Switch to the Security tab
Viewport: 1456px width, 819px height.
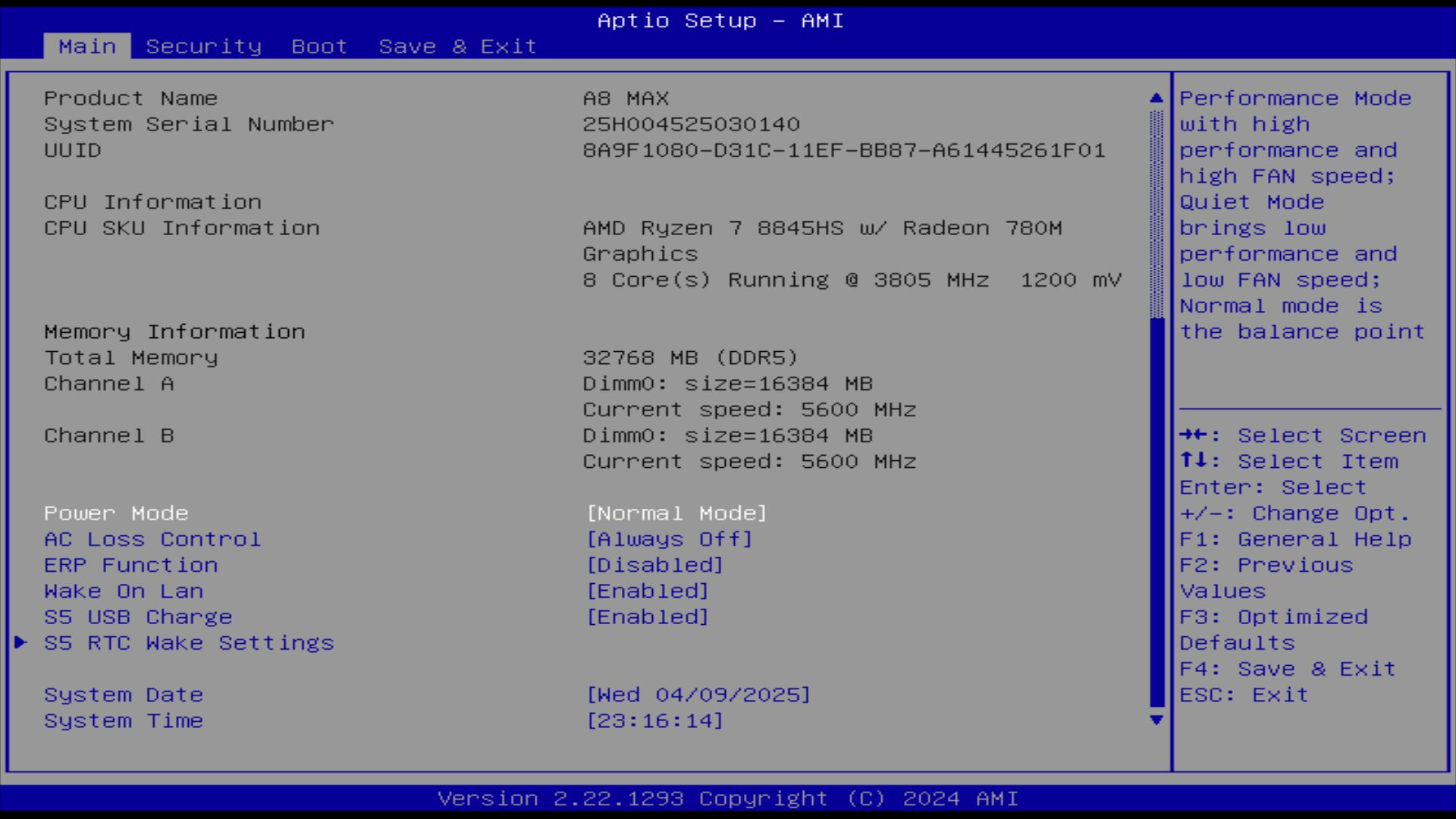(x=203, y=47)
